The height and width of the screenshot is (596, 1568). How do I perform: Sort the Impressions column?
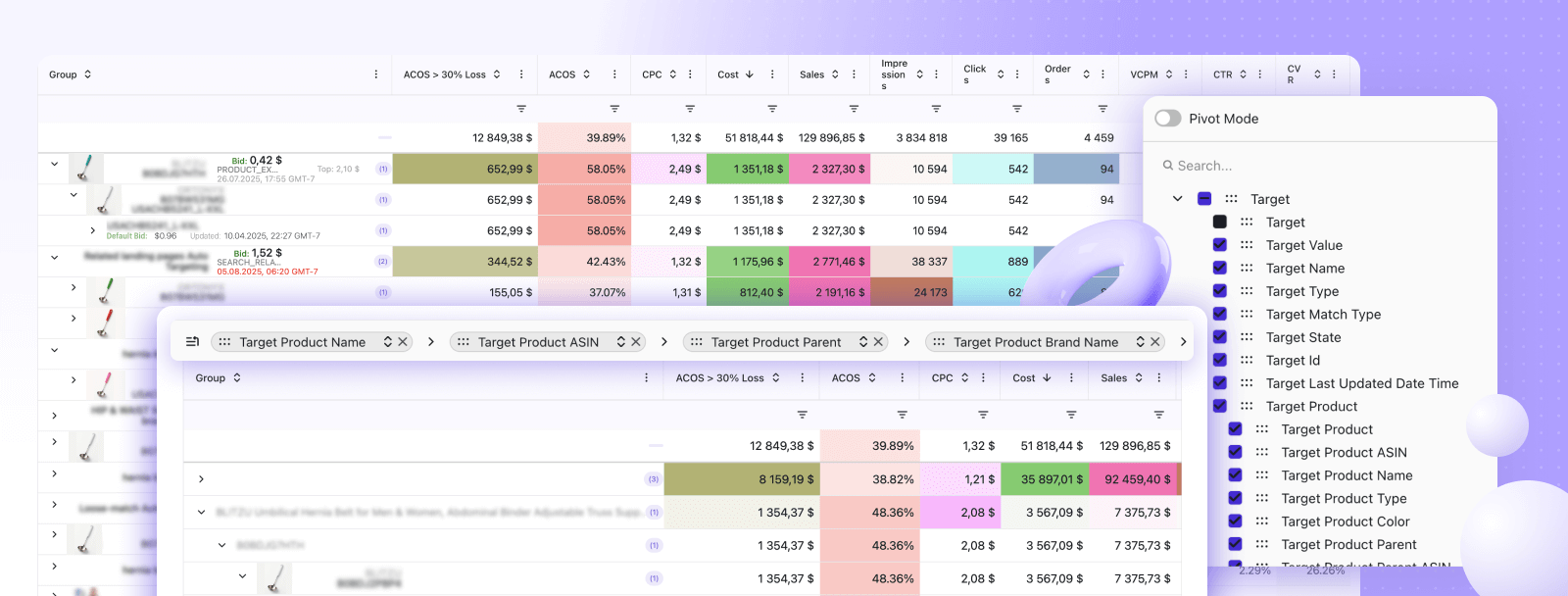[920, 74]
